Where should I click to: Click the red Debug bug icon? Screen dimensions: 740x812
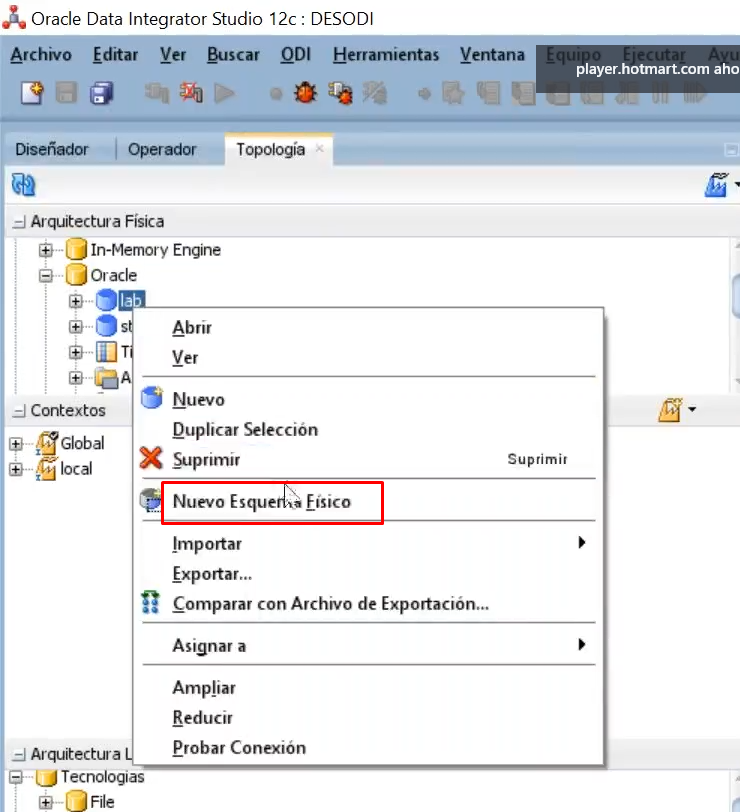306,93
